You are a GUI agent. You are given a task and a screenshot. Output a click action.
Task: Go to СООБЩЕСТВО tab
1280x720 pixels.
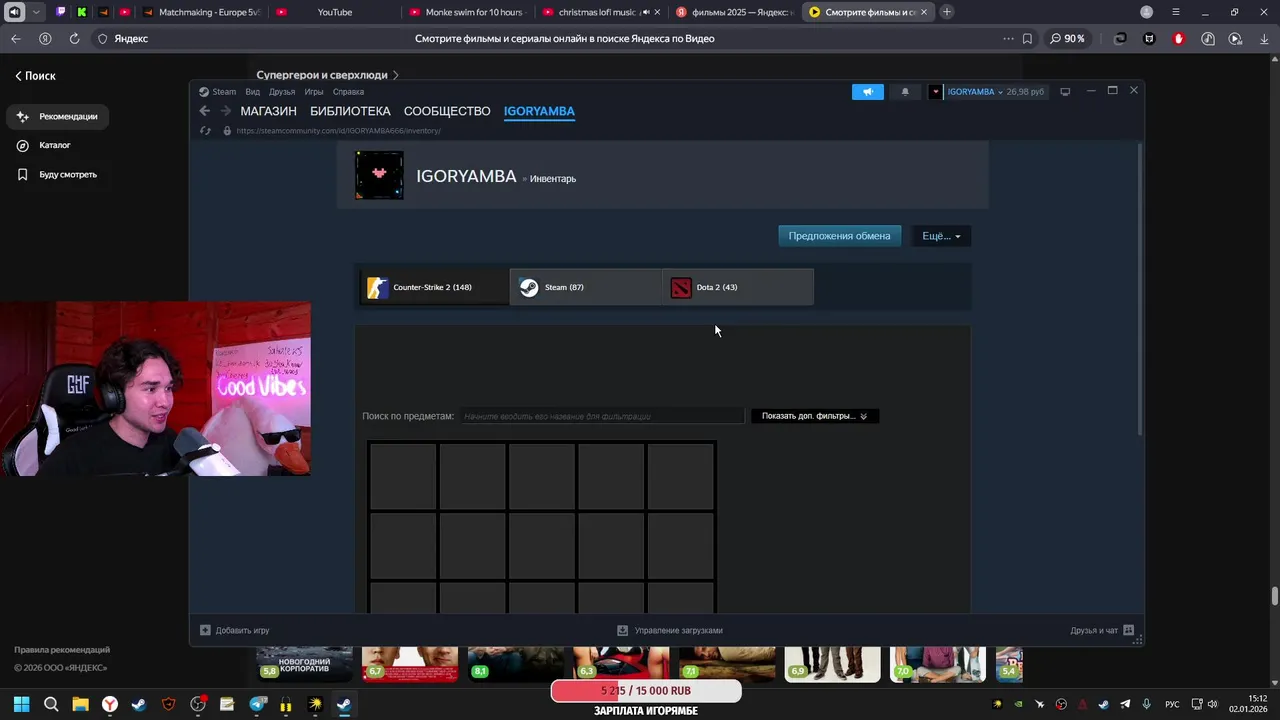[447, 111]
